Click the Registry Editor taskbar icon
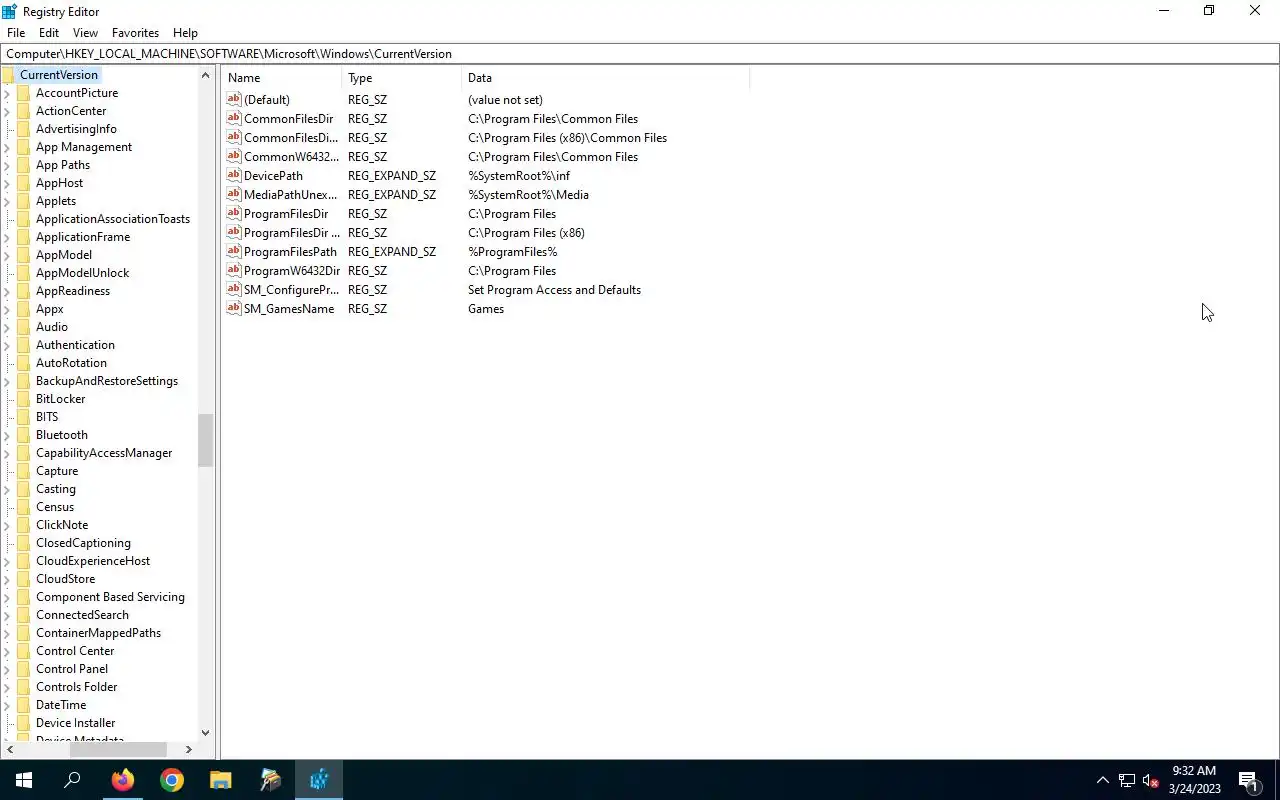 point(319,780)
